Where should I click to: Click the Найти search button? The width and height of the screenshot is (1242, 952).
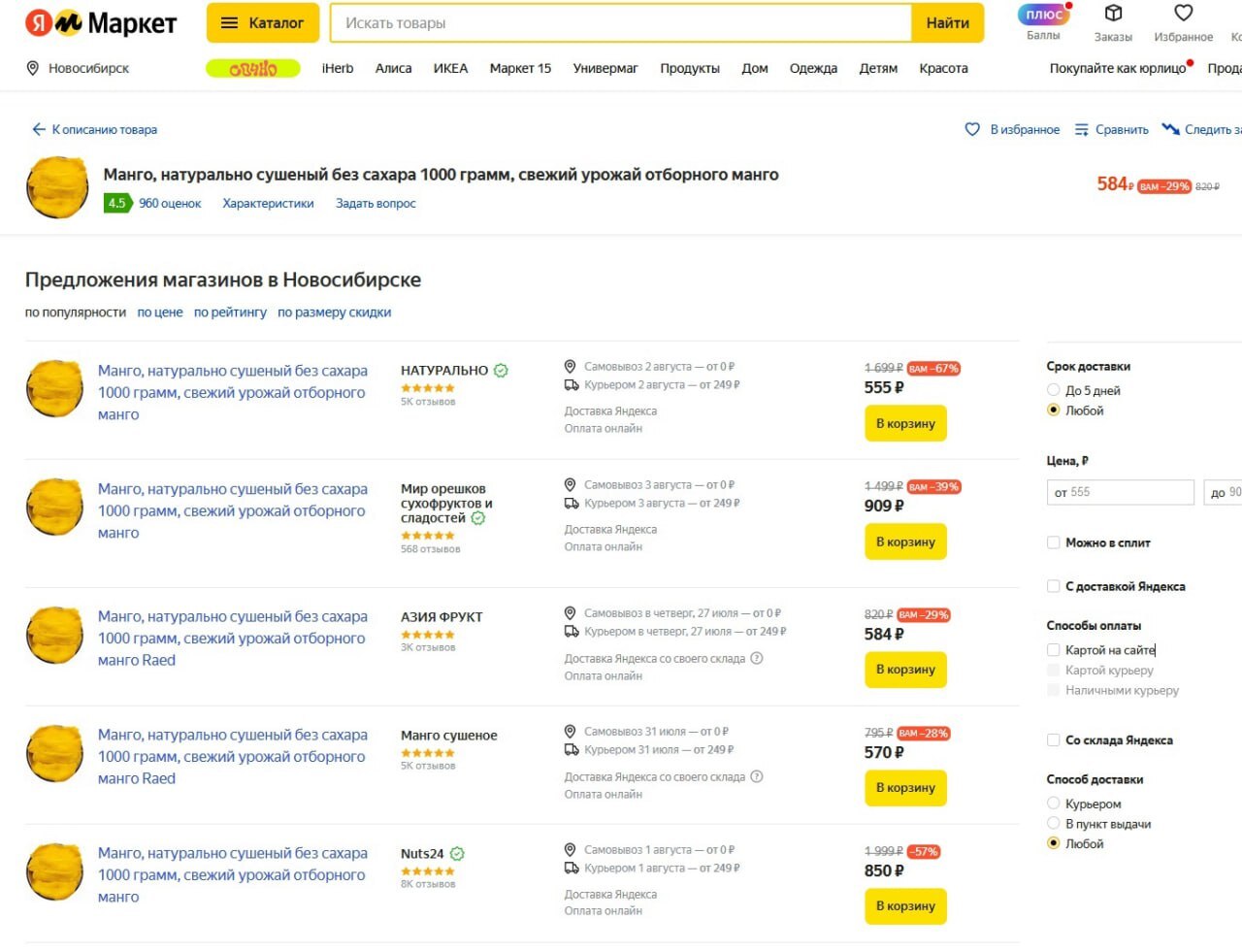947,23
